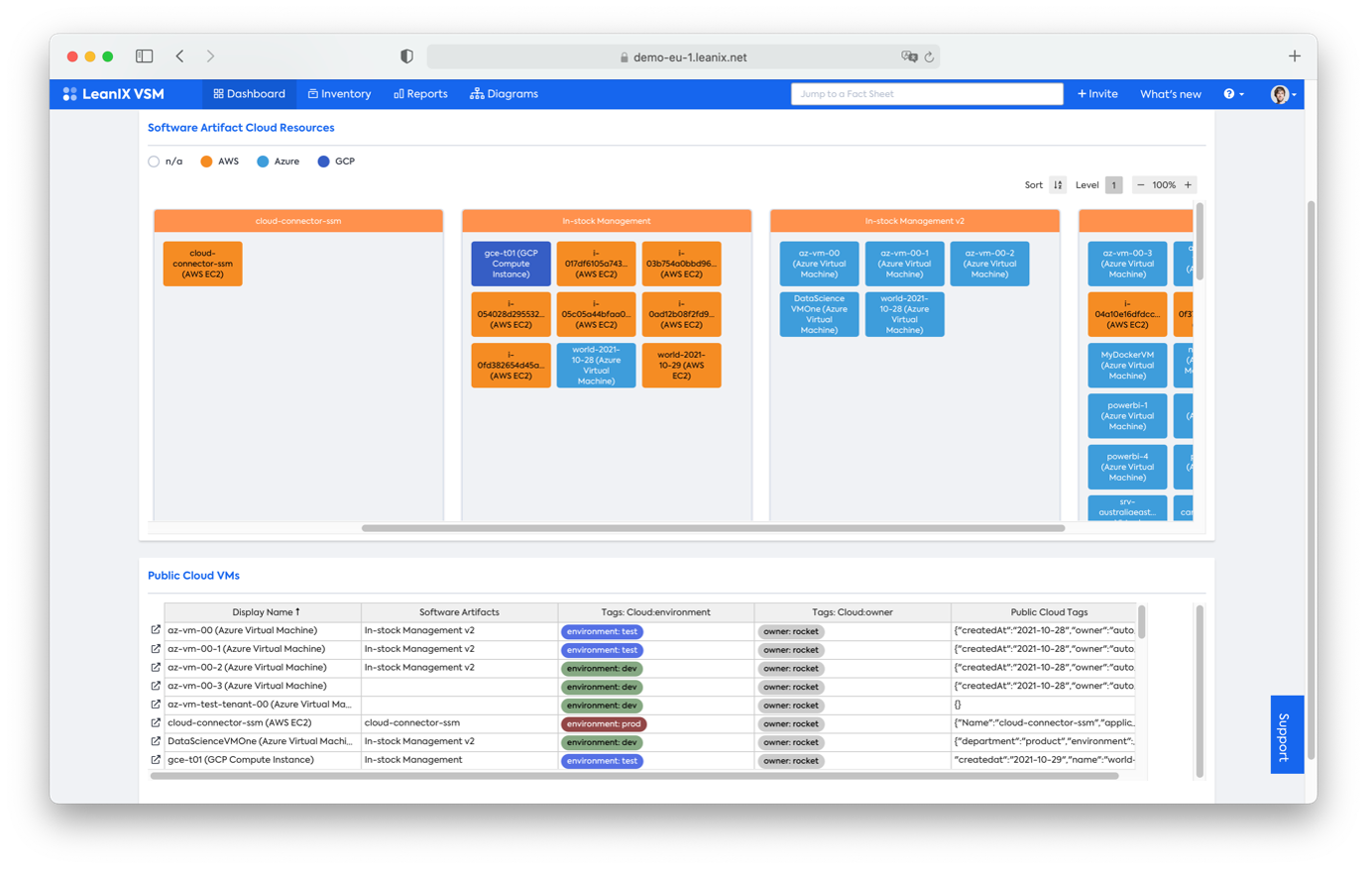The image size is (1372, 872).
Task: Select the DataScienceVMOne Azure tile
Action: click(x=819, y=314)
